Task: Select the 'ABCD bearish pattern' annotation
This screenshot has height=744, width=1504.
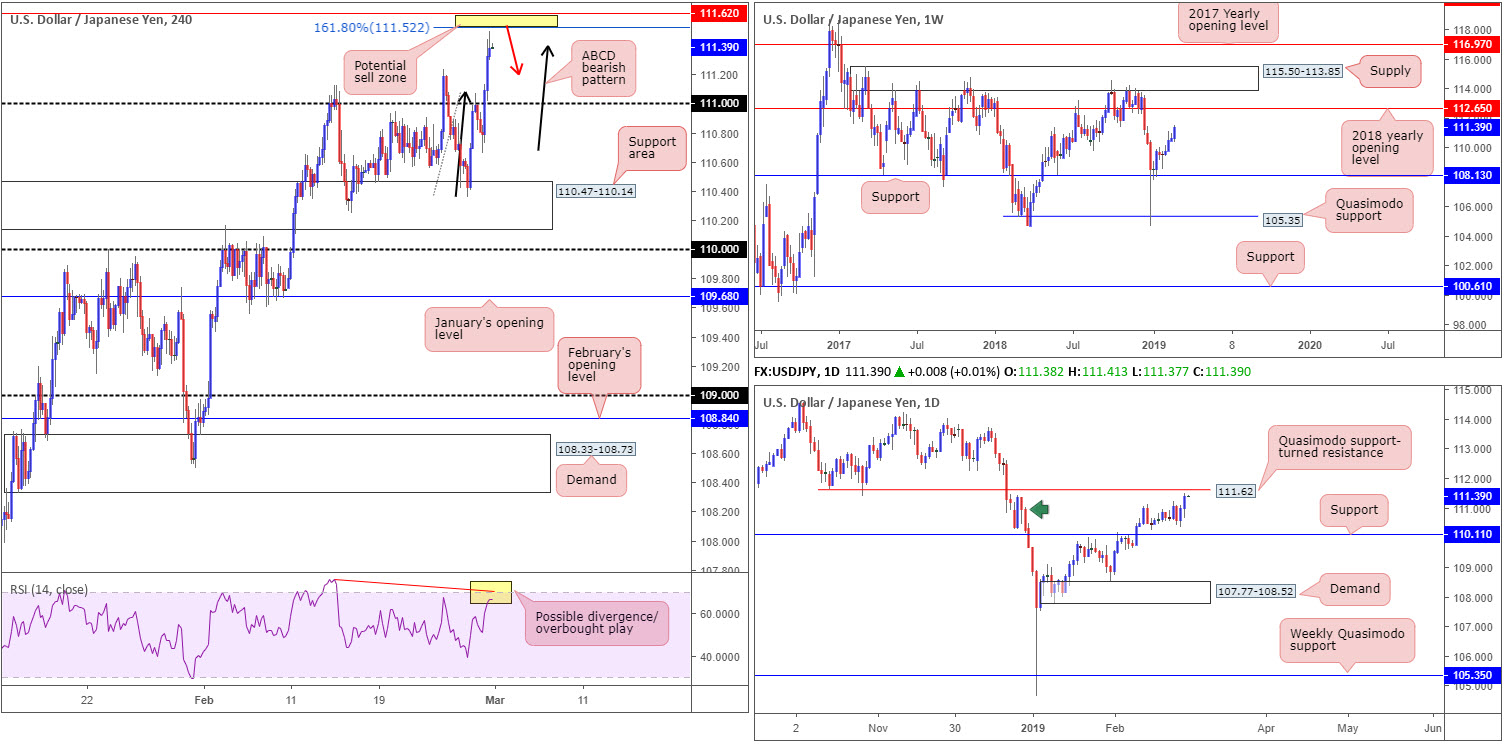Action: pyautogui.click(x=603, y=67)
